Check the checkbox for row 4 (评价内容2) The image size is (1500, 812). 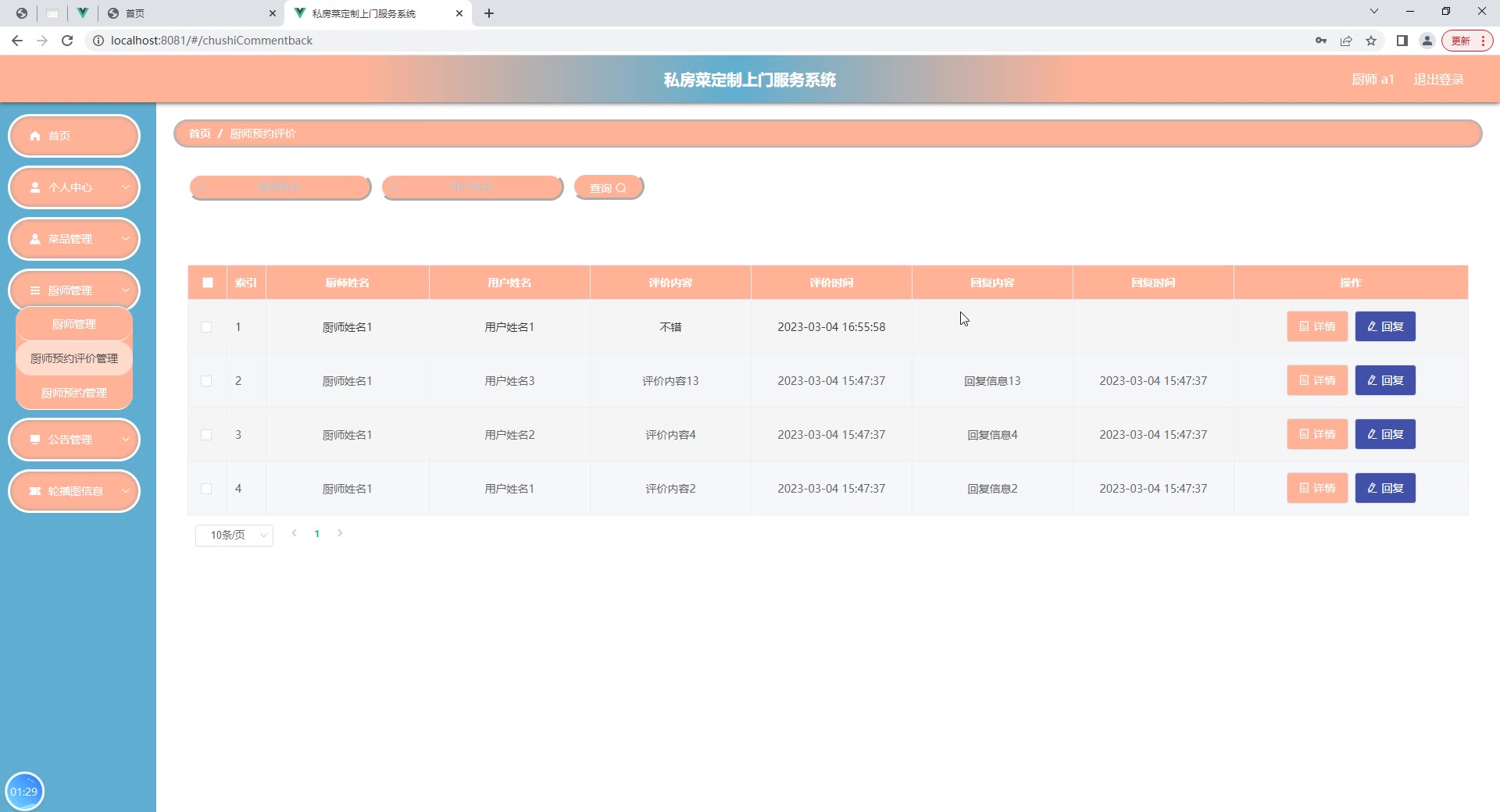[x=206, y=489]
